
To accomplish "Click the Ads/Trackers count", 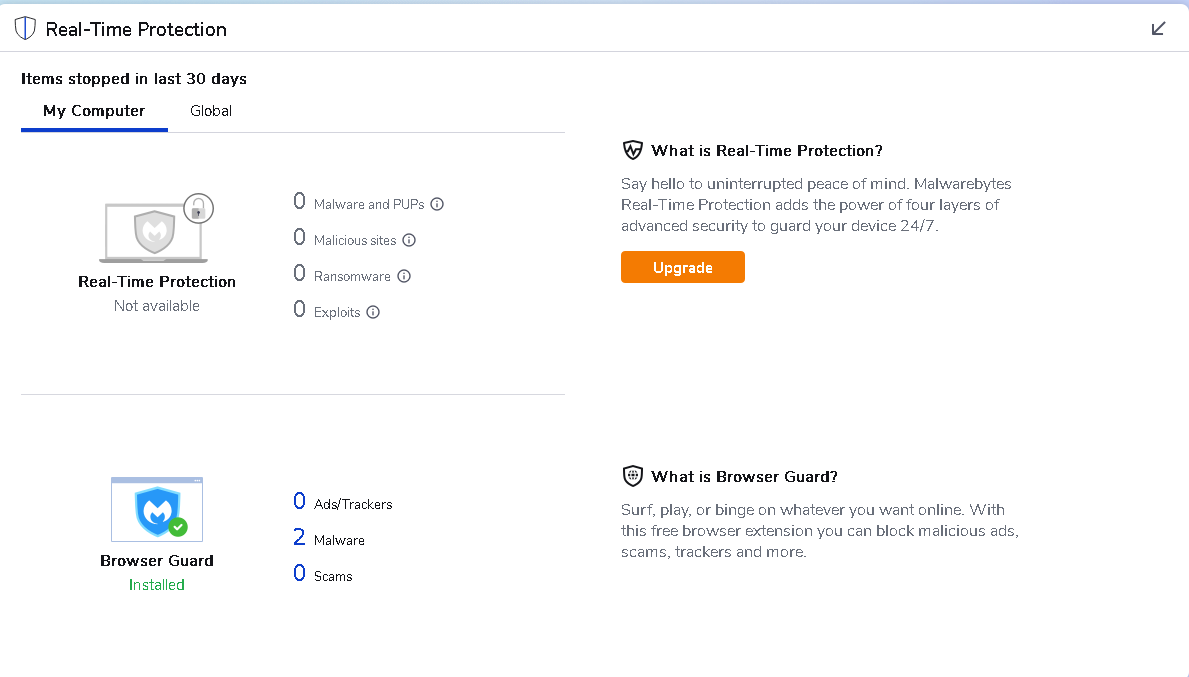I will [299, 502].
